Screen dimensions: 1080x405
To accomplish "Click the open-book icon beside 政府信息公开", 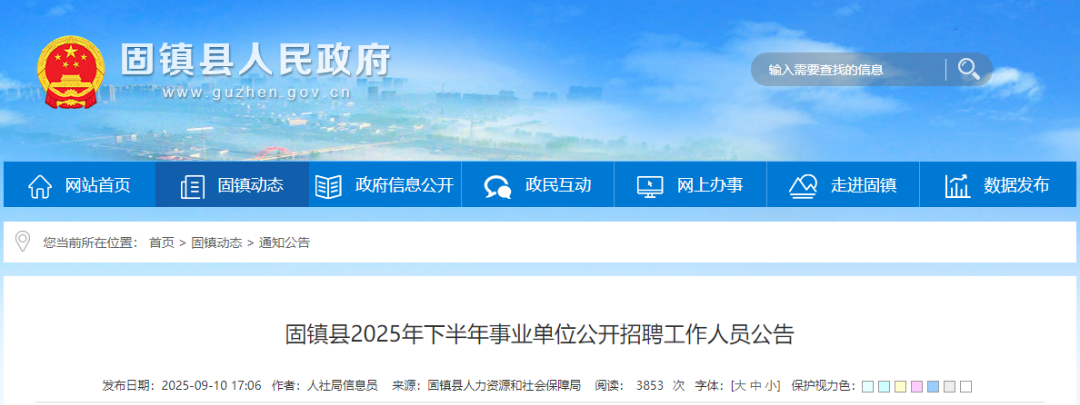I will tap(328, 186).
